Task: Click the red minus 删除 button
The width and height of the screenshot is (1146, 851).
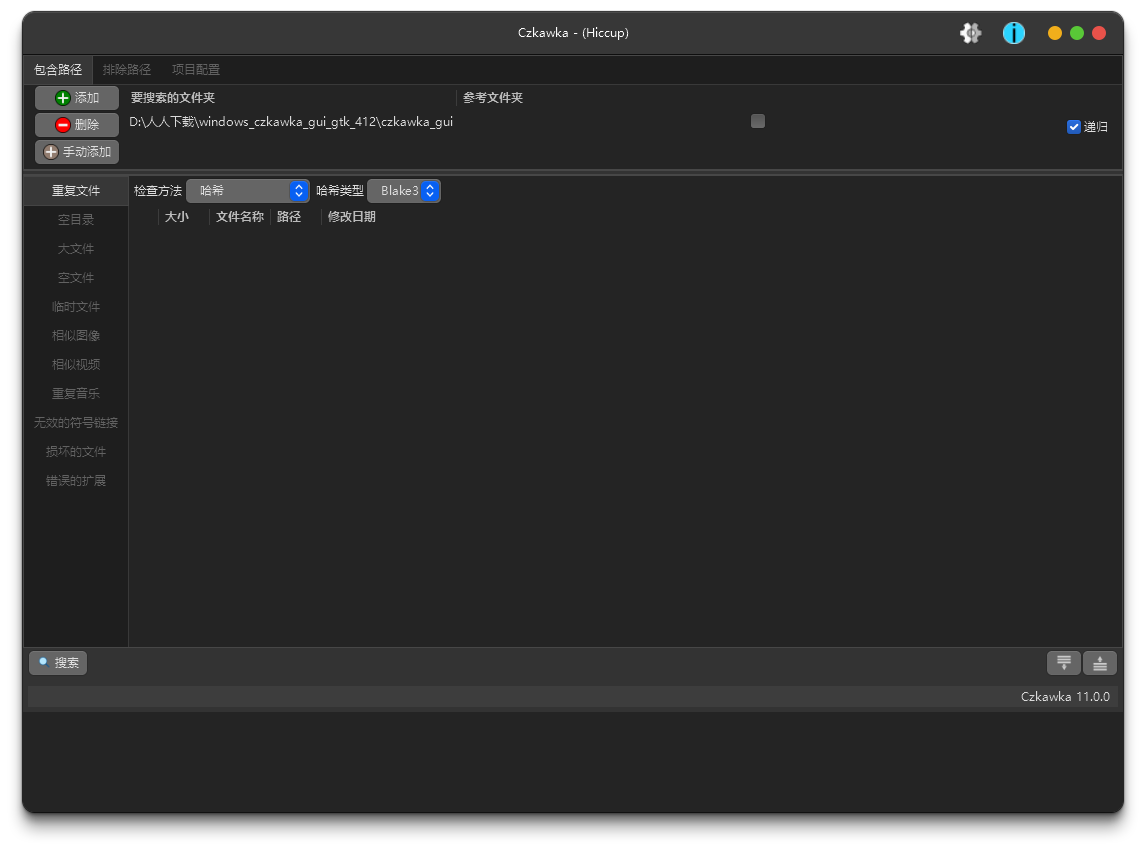Action: coord(77,125)
